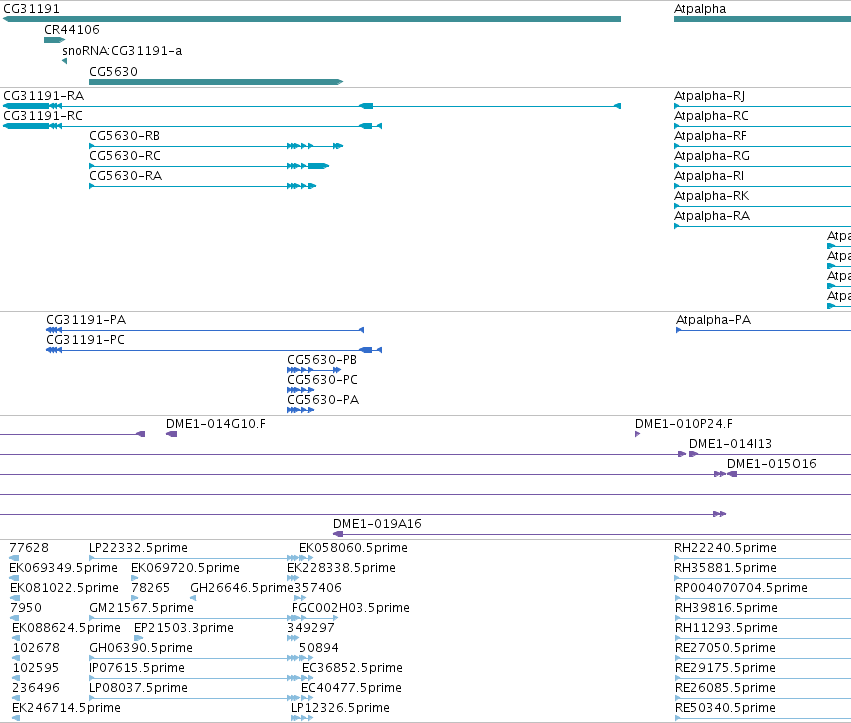Select clone DME1-015O16

click(x=771, y=464)
